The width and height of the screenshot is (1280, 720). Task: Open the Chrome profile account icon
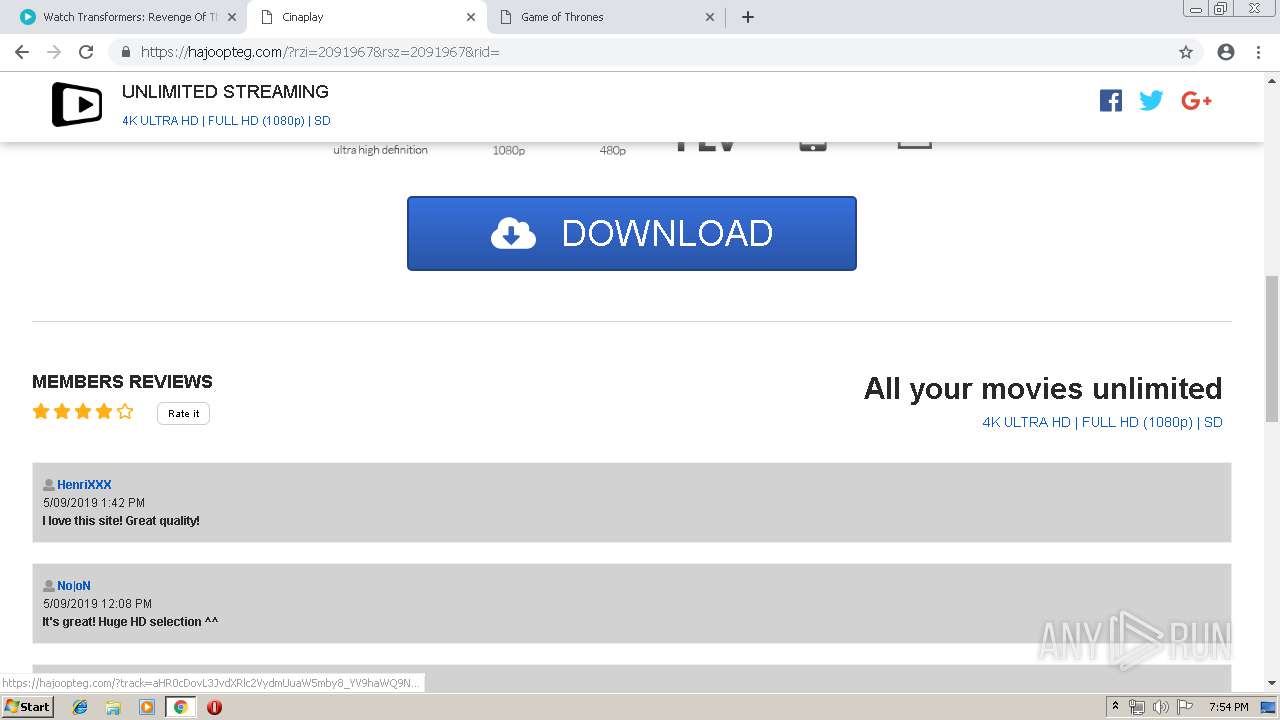1226,52
